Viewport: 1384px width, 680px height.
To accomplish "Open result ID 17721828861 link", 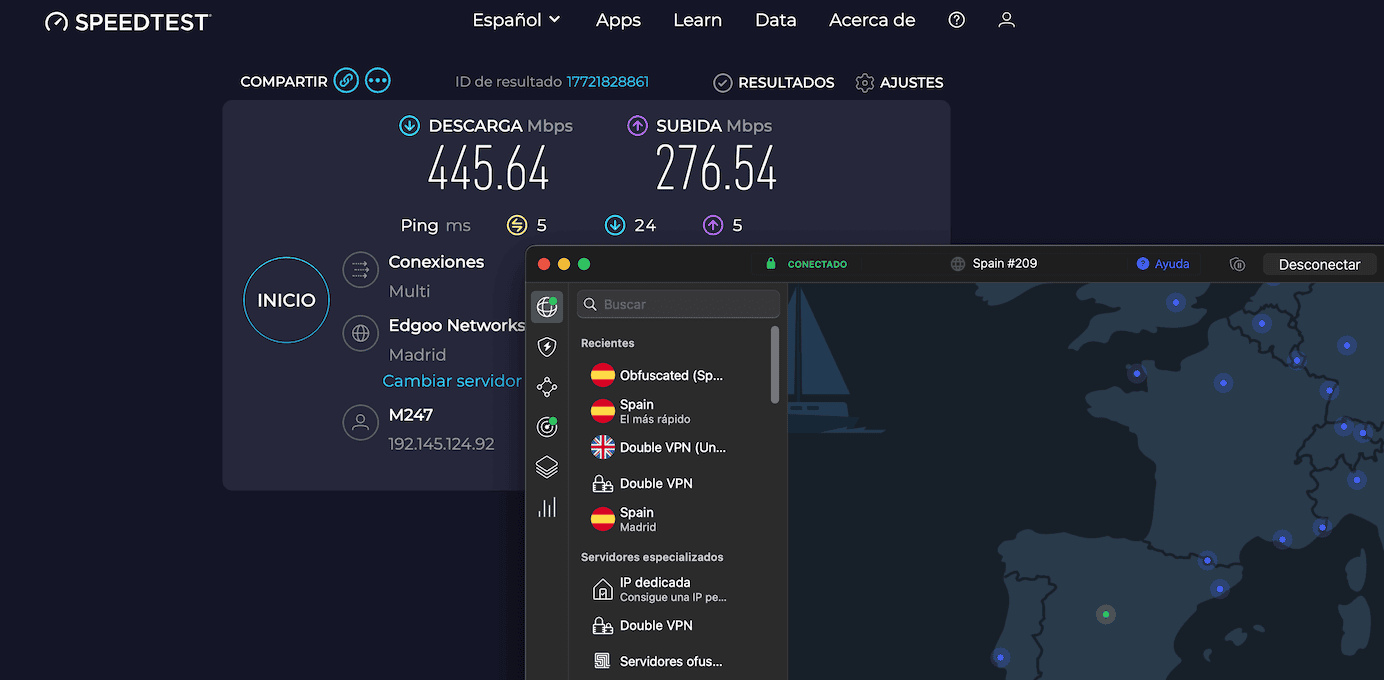I will coord(607,82).
